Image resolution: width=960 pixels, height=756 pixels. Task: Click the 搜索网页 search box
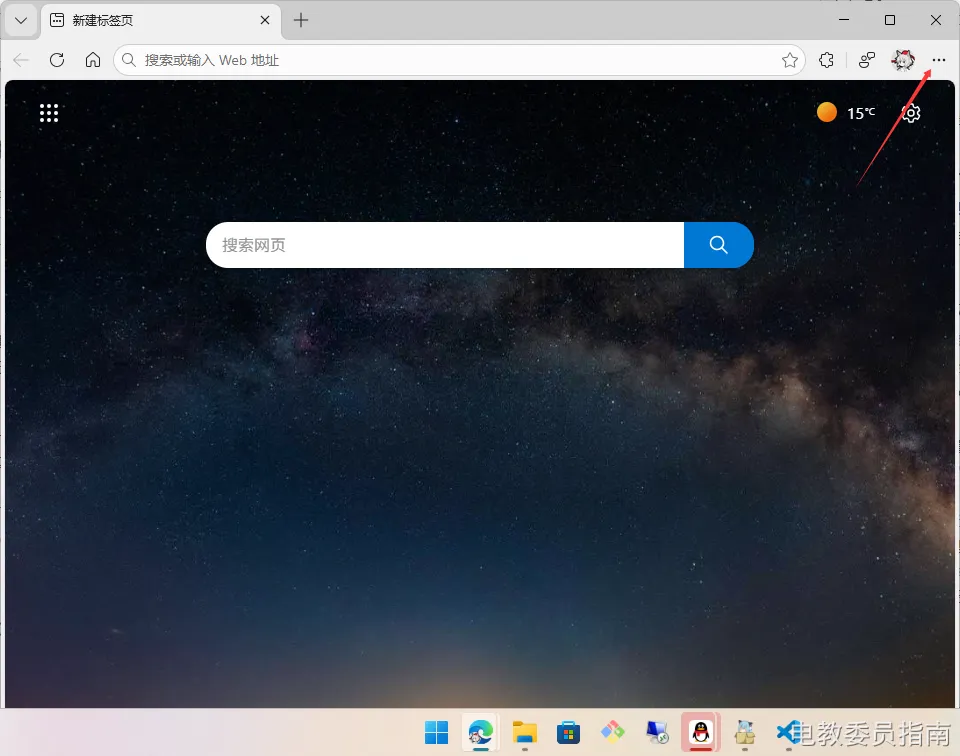point(445,245)
